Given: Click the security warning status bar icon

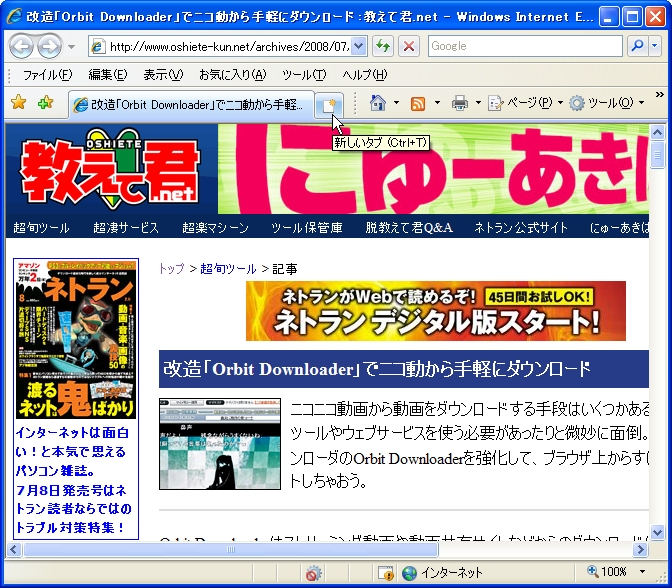Looking at the screenshot, I should [386, 573].
